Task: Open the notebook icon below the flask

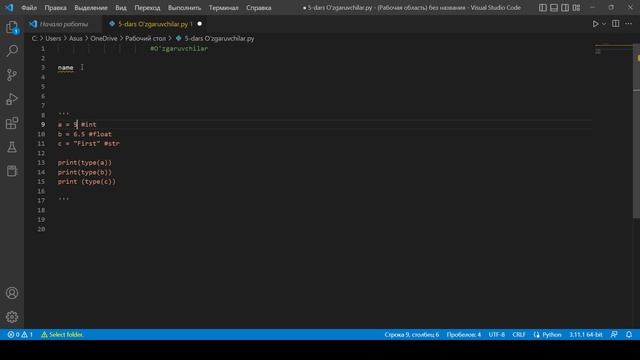Action: point(12,171)
